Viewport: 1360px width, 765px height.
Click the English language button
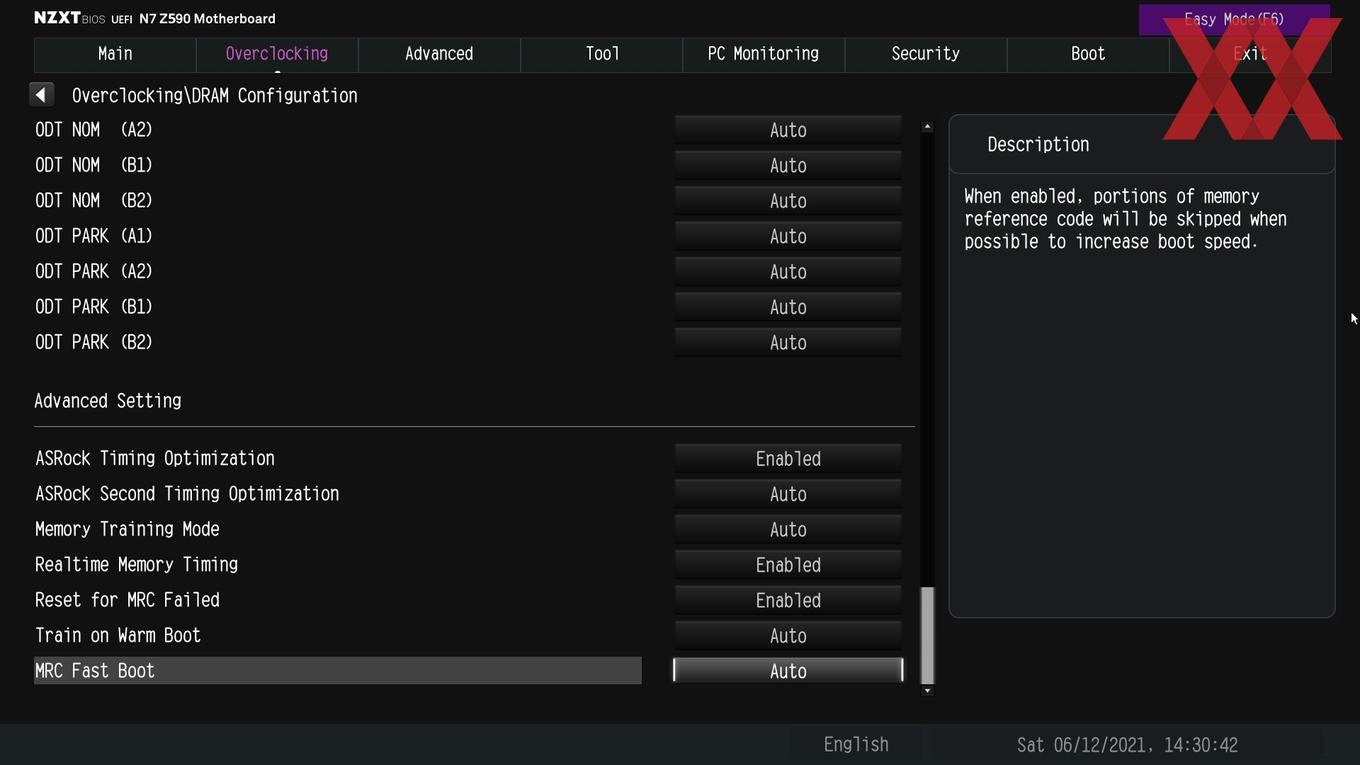pos(856,745)
